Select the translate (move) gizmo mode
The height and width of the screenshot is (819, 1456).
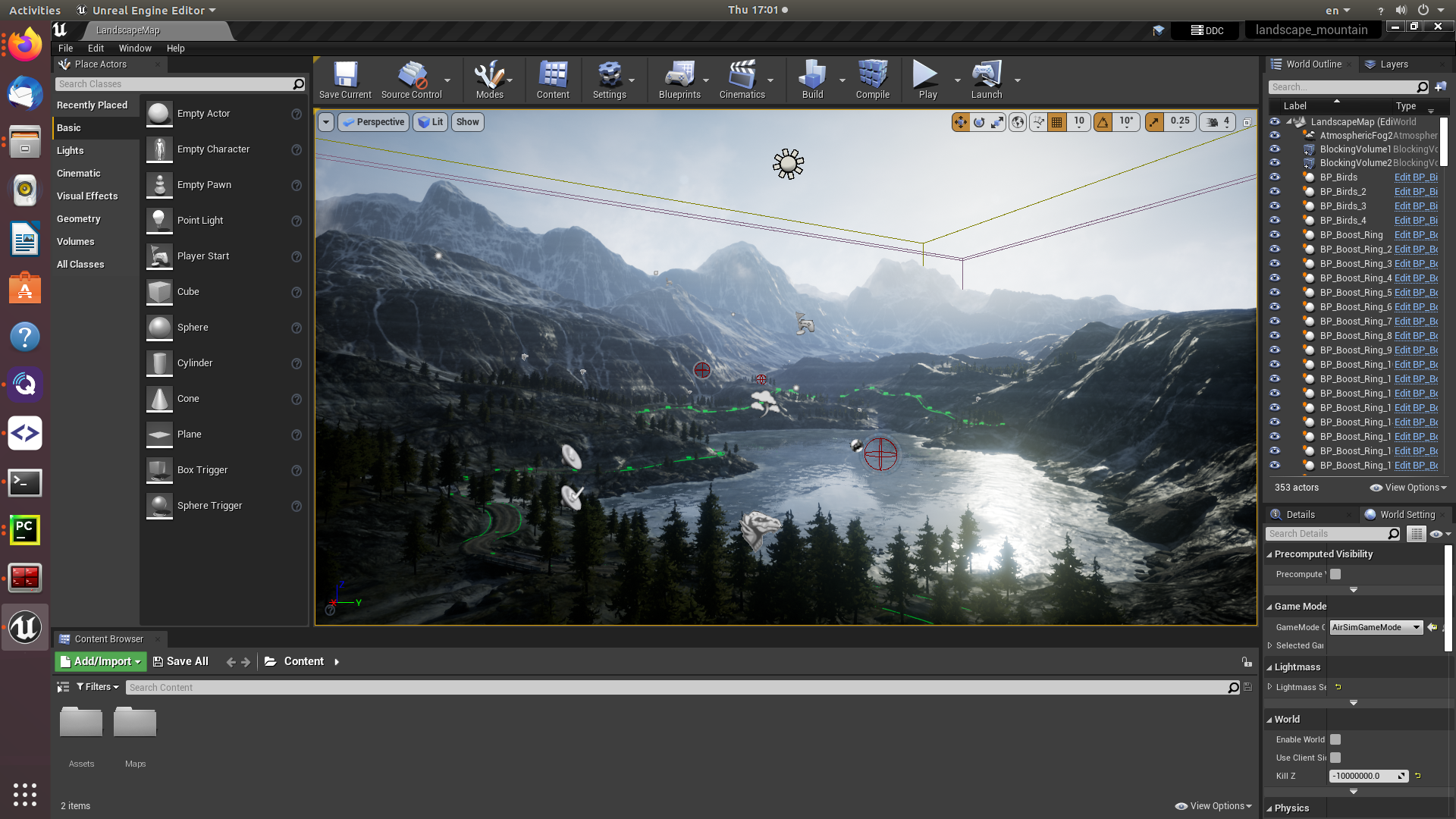(961, 122)
